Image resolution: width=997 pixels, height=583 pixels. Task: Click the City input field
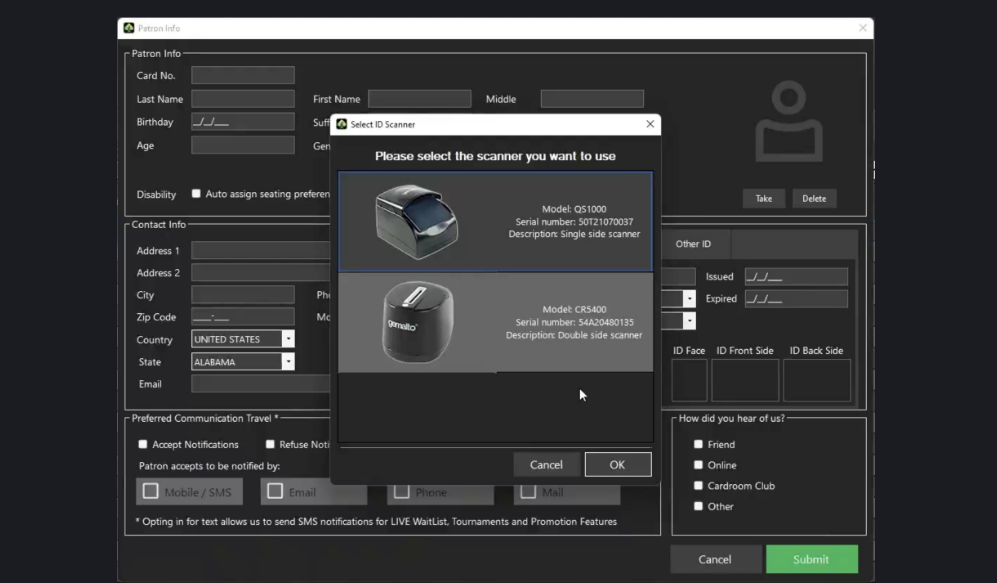click(x=243, y=294)
